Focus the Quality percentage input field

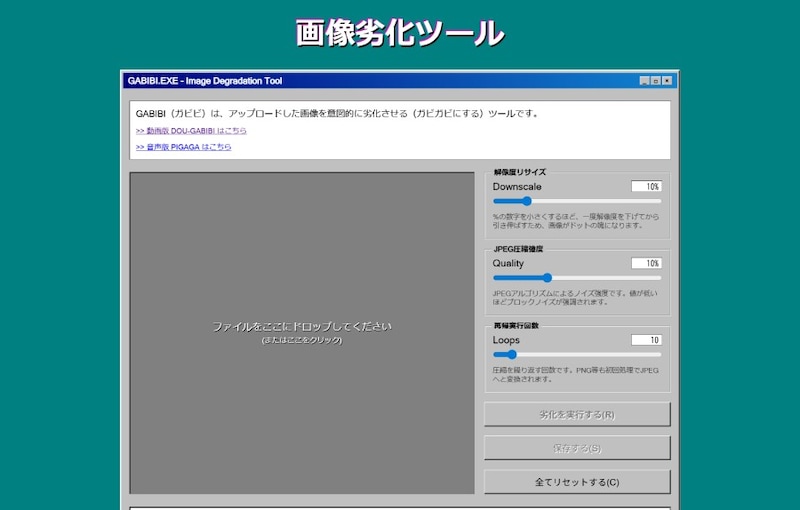646,263
